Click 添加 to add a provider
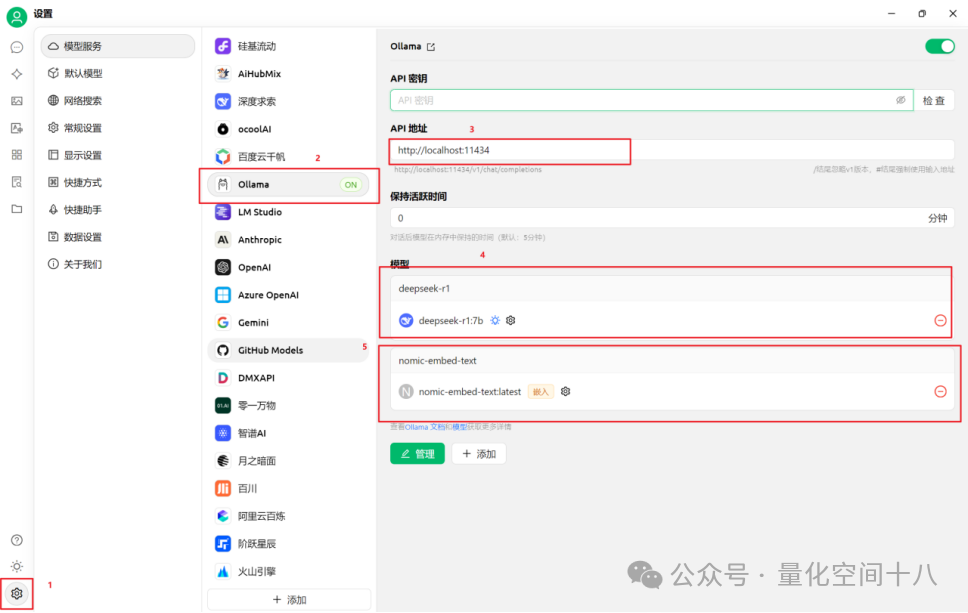 [289, 599]
